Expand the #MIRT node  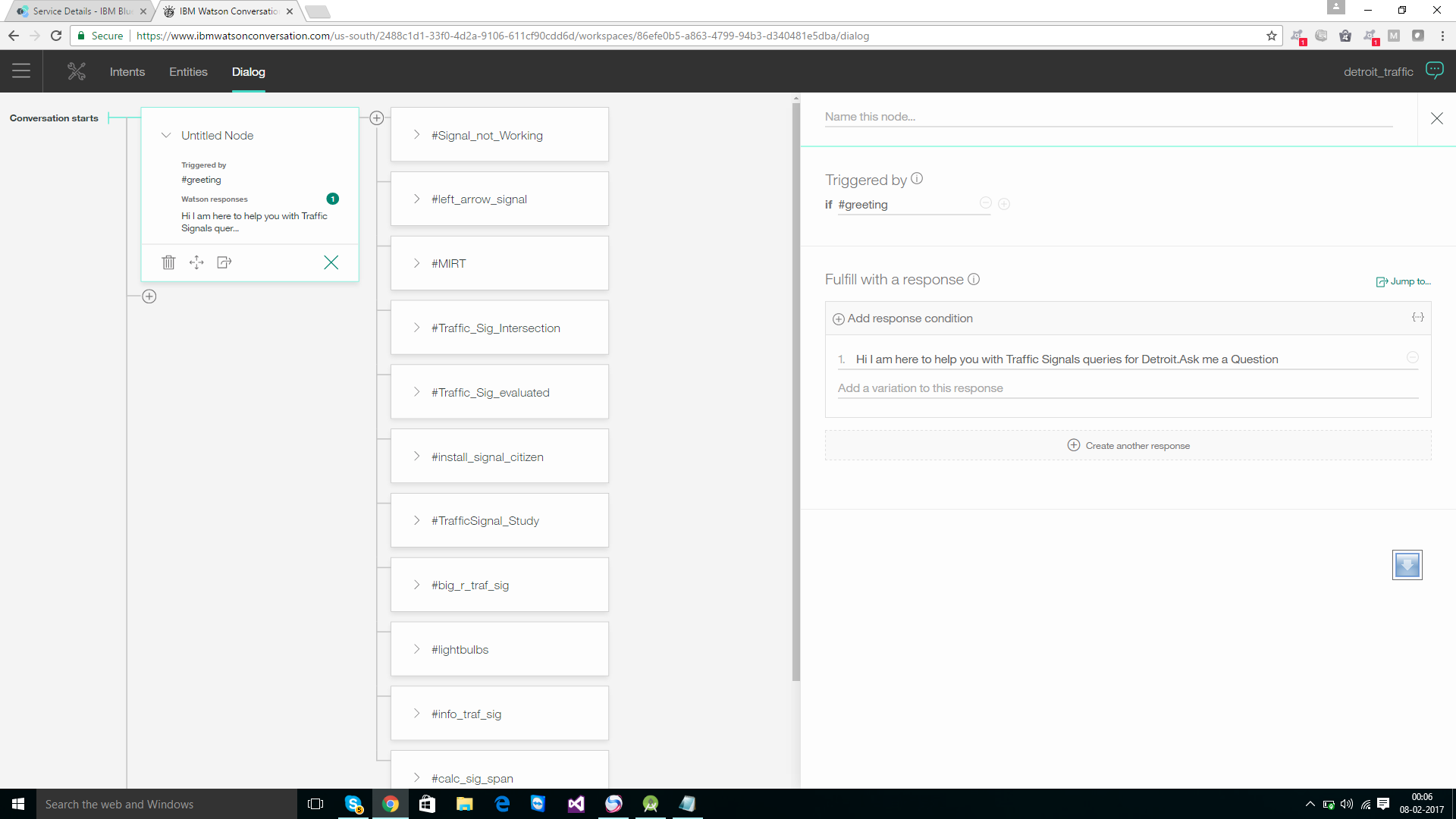coord(416,263)
